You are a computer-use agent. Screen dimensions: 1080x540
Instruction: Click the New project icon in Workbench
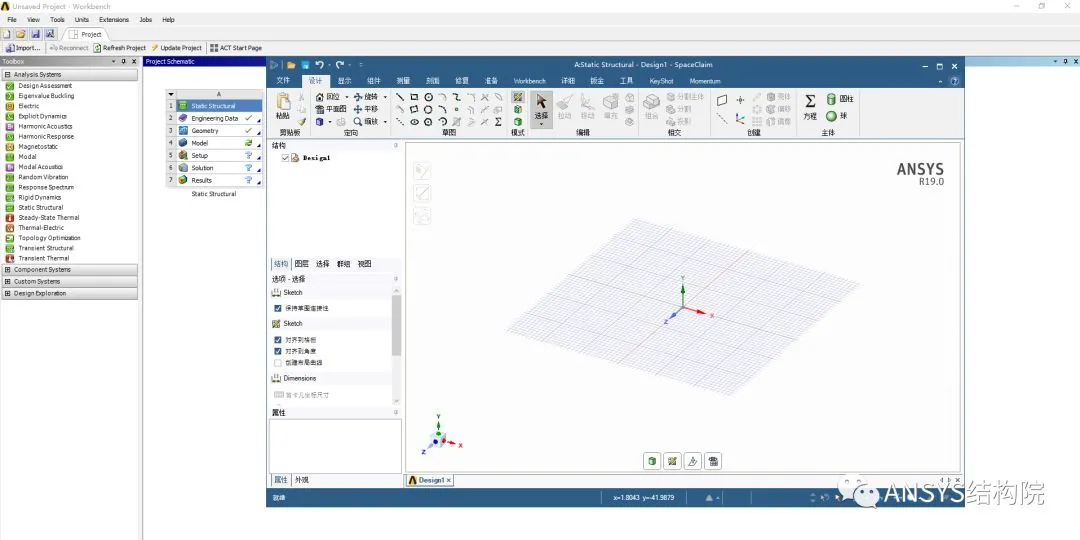(7, 34)
